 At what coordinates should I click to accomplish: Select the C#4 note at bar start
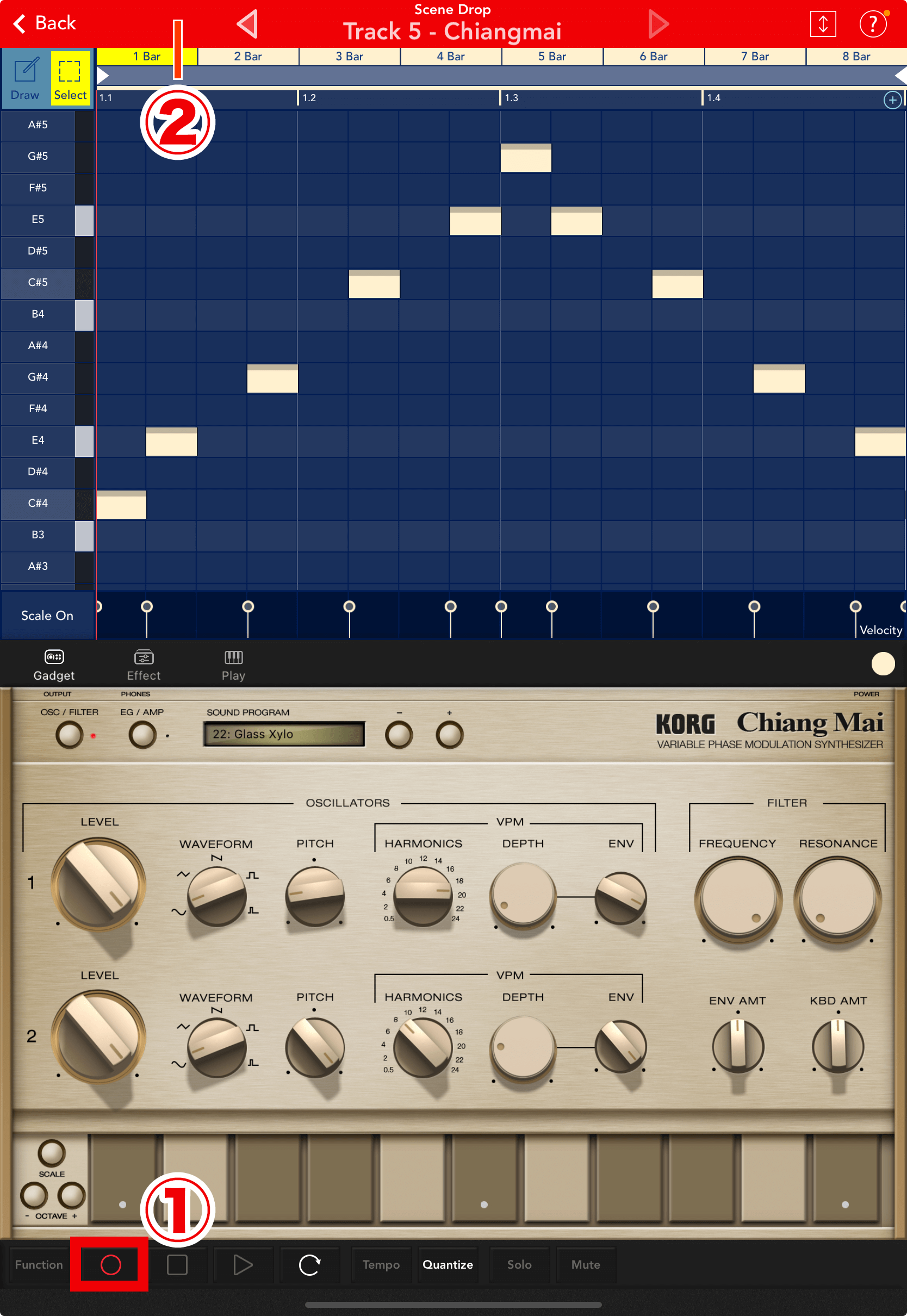coord(121,505)
